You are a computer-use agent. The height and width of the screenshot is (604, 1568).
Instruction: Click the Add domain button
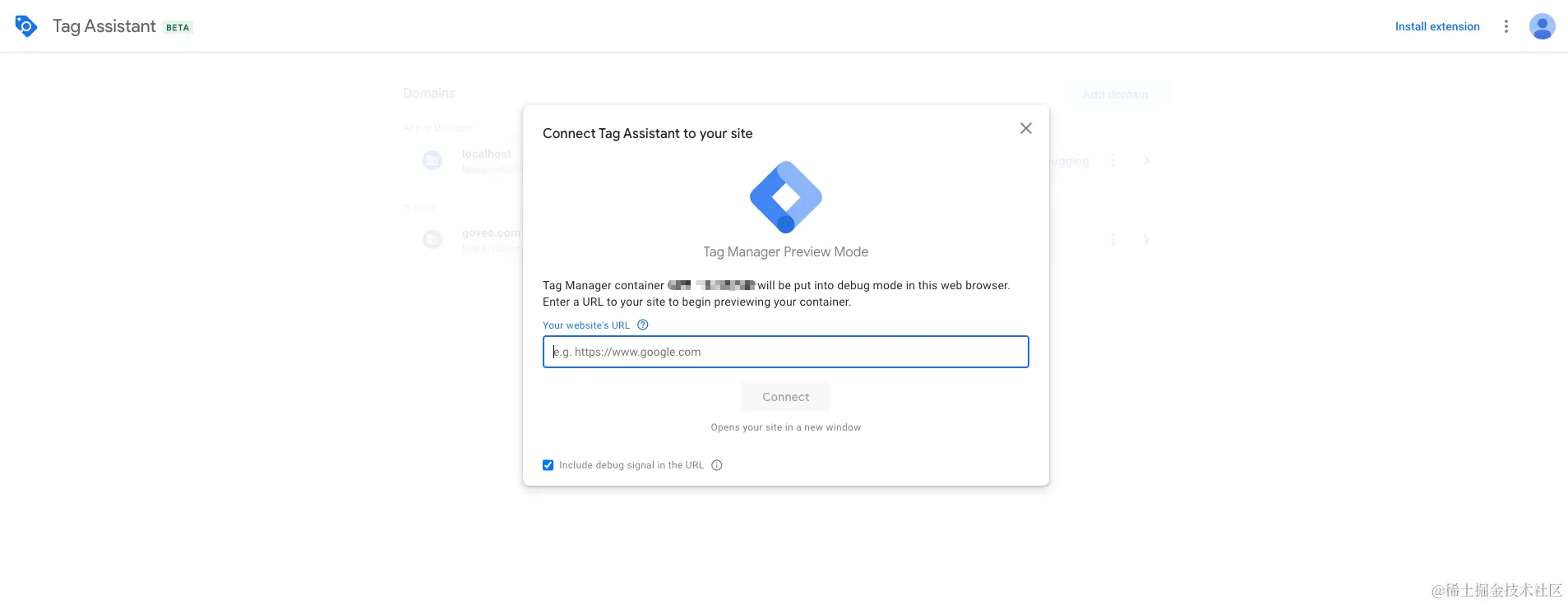(1116, 95)
